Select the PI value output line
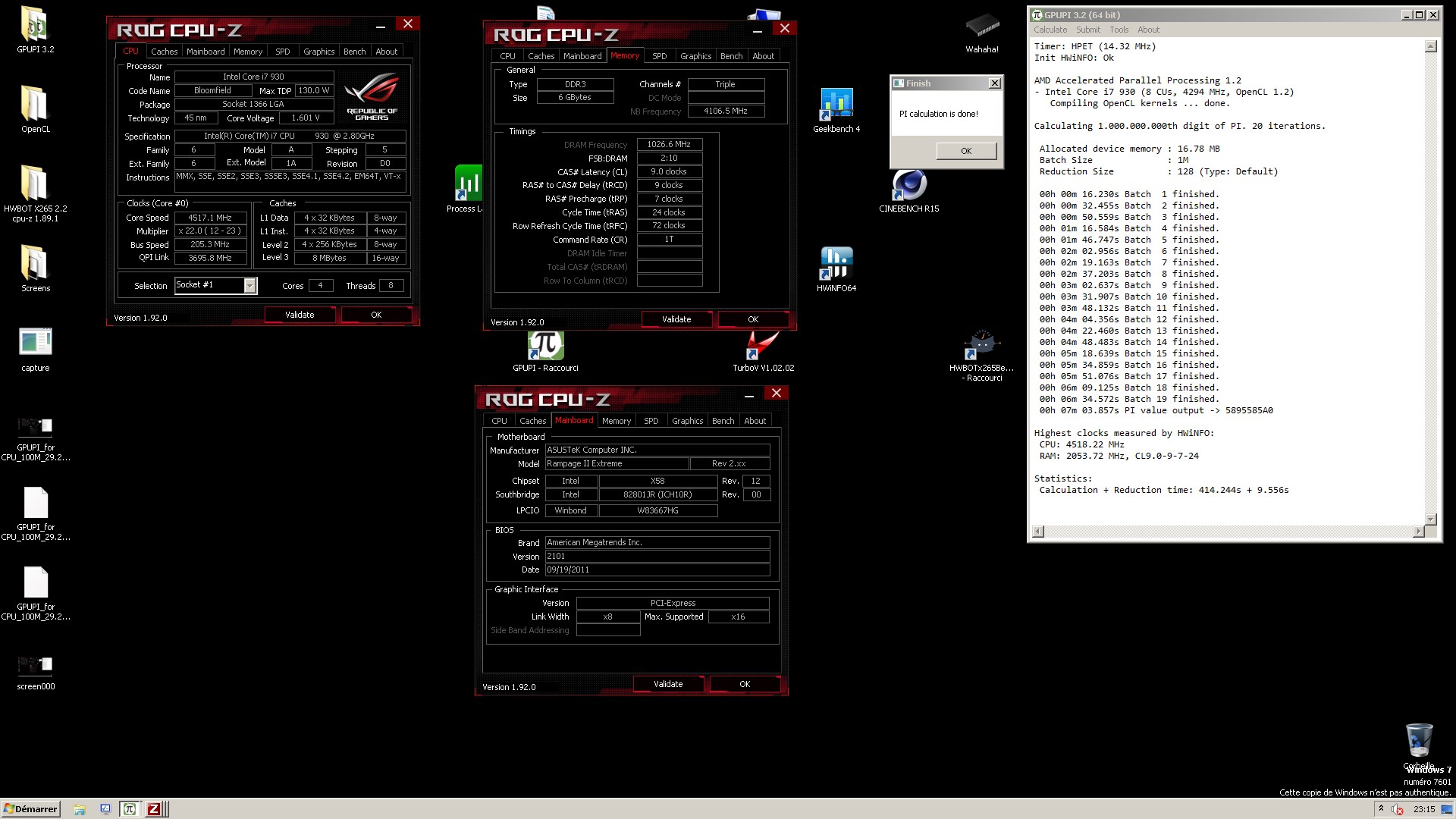This screenshot has height=819, width=1456. point(1156,410)
